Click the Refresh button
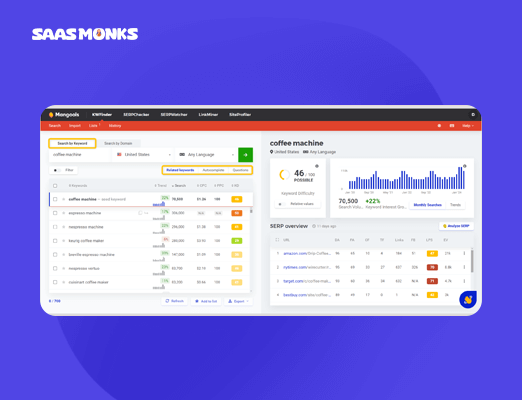The height and width of the screenshot is (400, 522). pyautogui.click(x=174, y=301)
